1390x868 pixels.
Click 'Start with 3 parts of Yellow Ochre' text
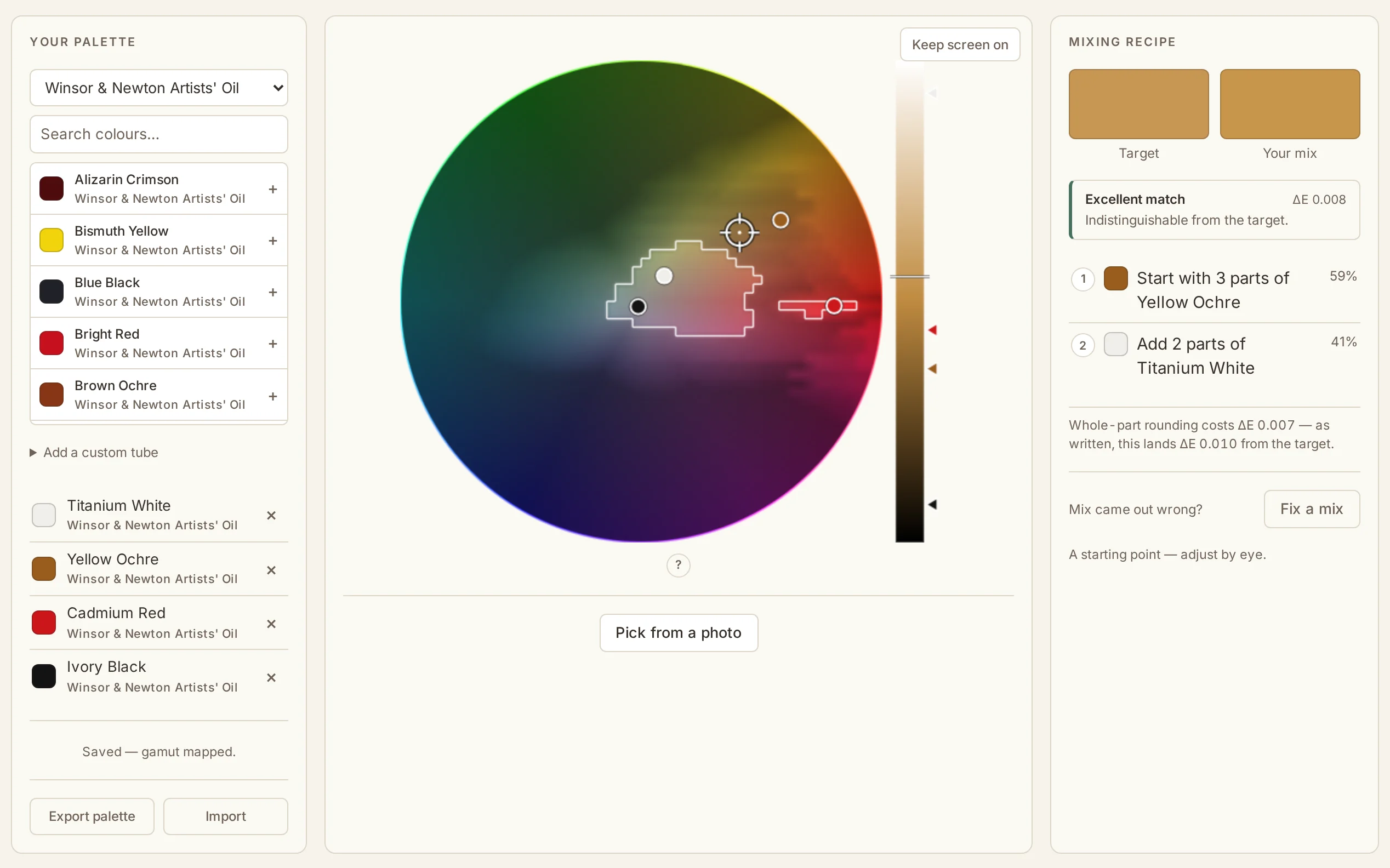pyautogui.click(x=1212, y=290)
